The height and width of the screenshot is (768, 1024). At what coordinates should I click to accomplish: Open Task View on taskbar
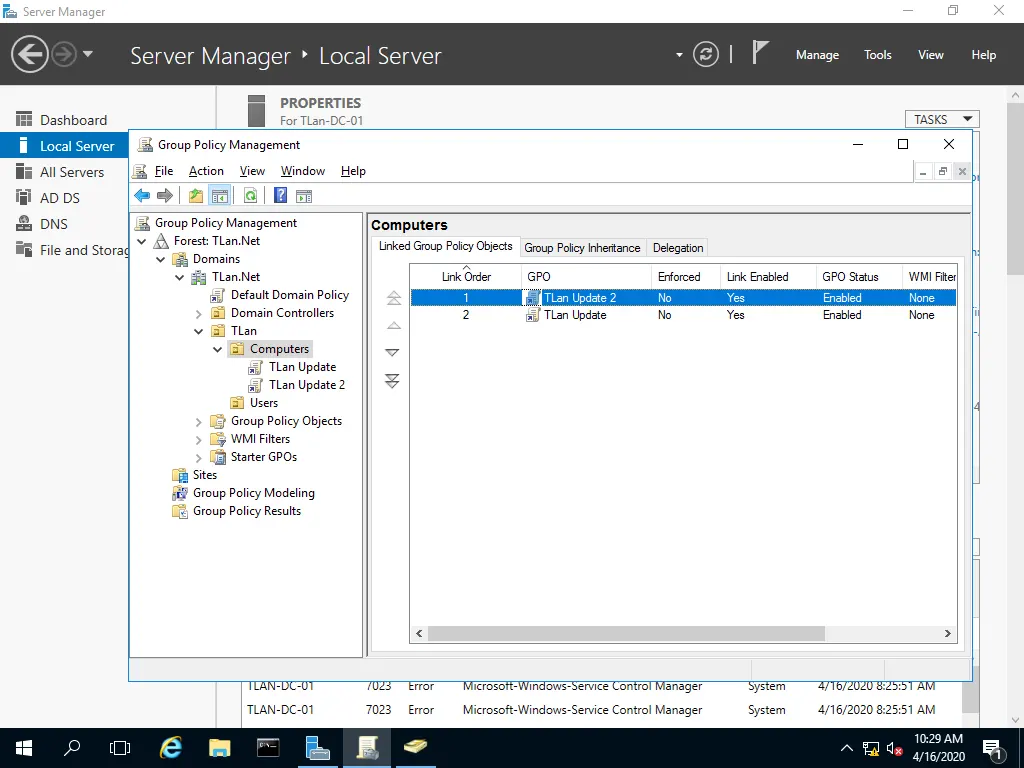point(120,748)
